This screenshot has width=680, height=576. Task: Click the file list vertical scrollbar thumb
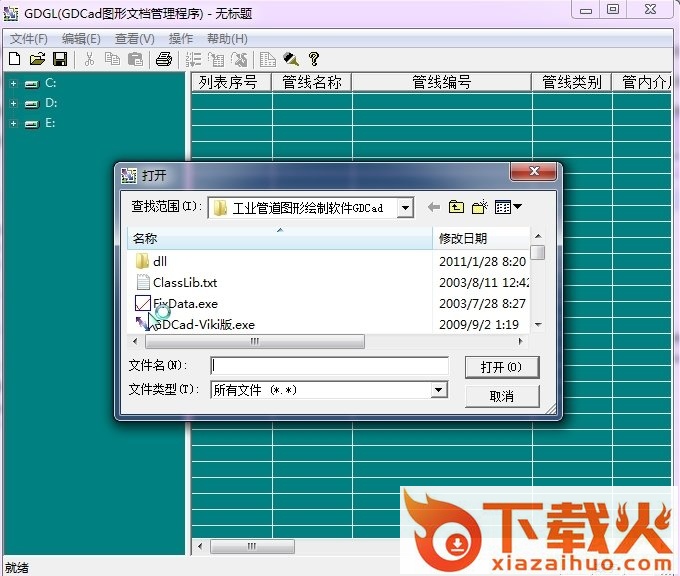coord(538,252)
